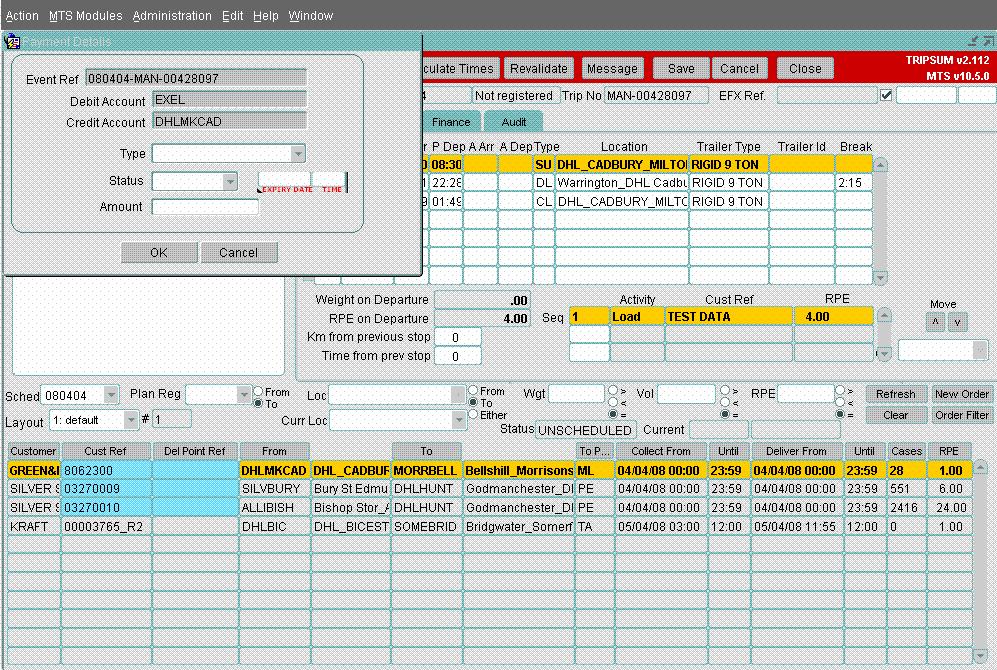Click the activity list scroll-up arrow
This screenshot has height=670, width=997.
(884, 315)
